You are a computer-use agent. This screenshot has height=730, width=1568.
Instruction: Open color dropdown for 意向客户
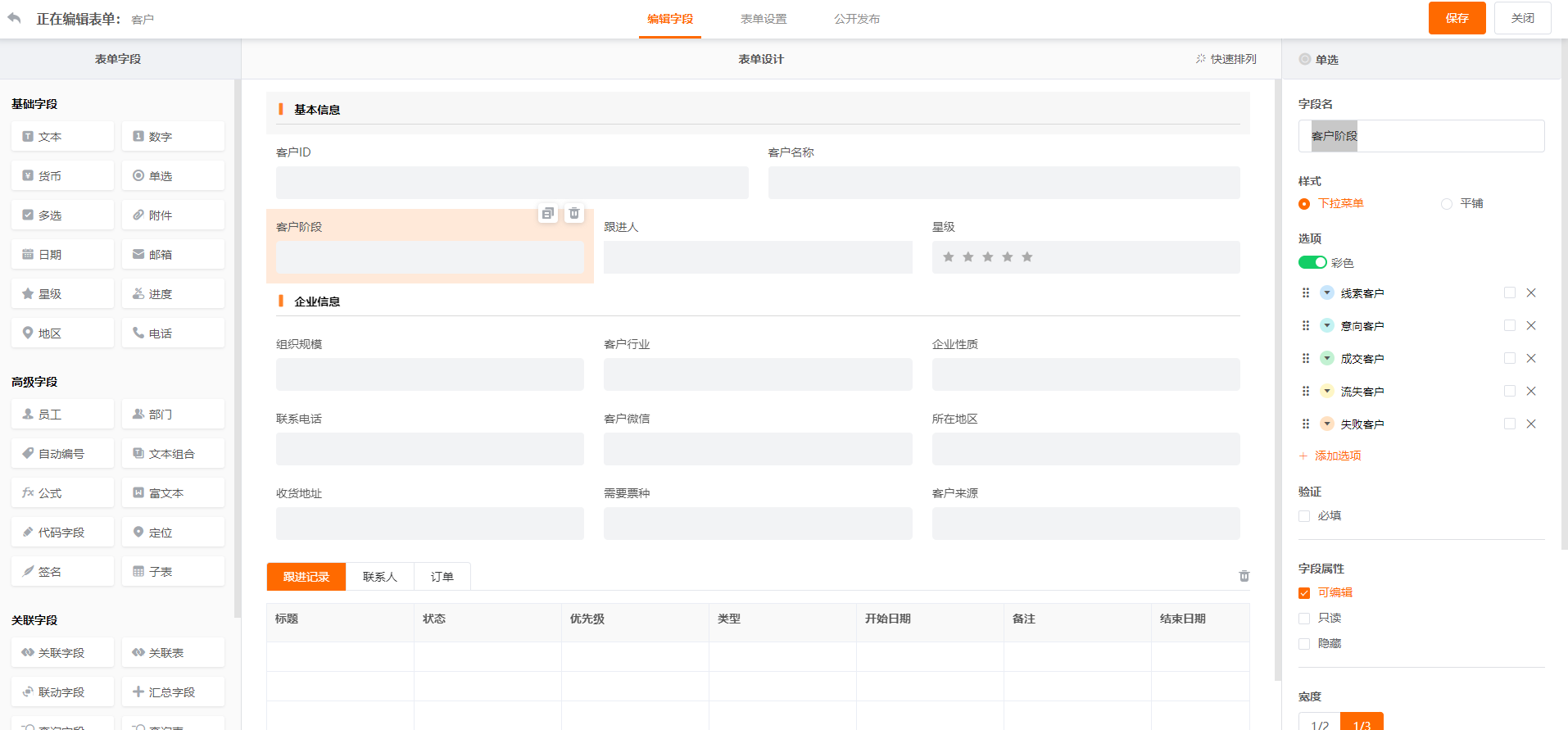tap(1327, 325)
